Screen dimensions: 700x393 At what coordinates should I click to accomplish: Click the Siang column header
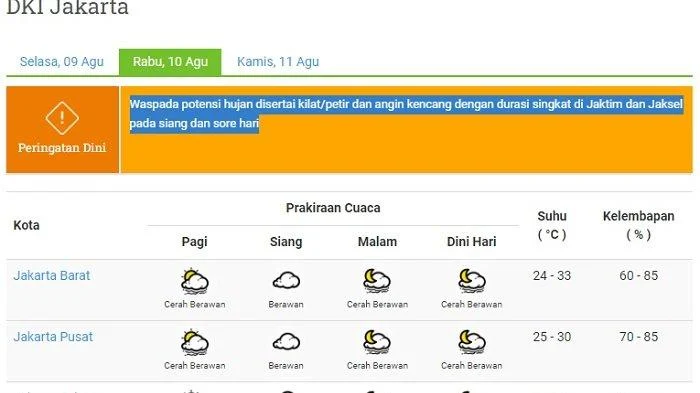[x=286, y=242]
